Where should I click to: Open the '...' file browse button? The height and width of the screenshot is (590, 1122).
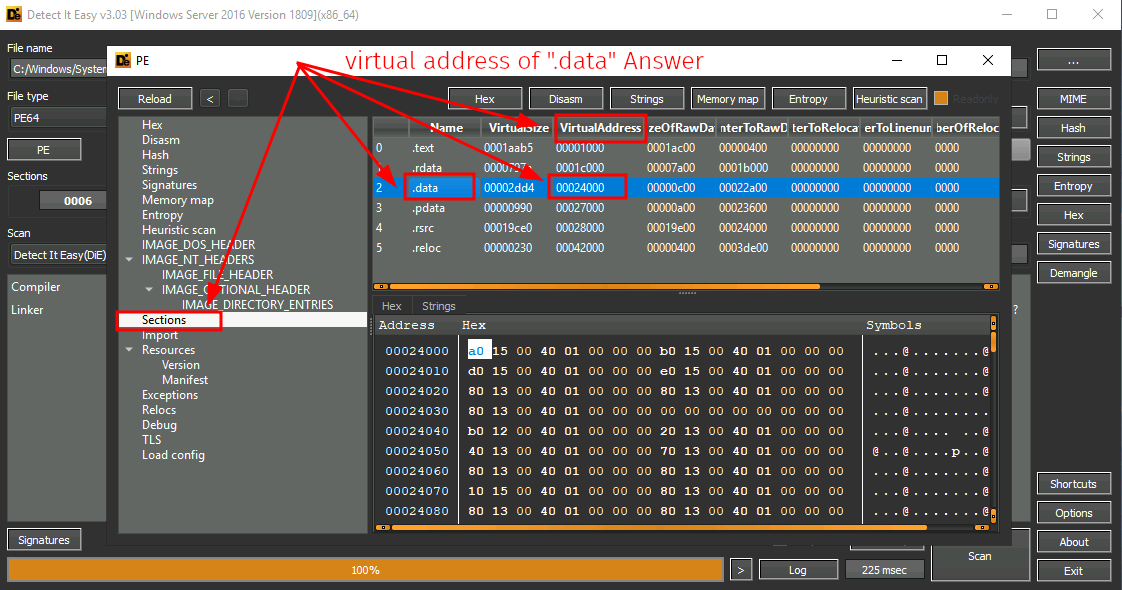pyautogui.click(x=1073, y=60)
